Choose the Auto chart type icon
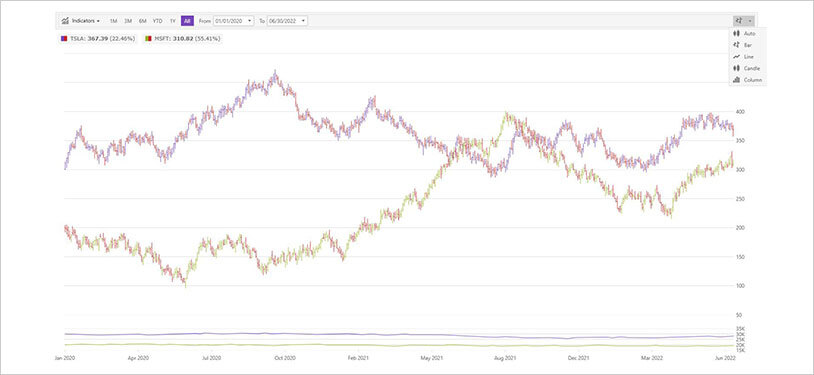The height and width of the screenshot is (375, 814). [736, 33]
